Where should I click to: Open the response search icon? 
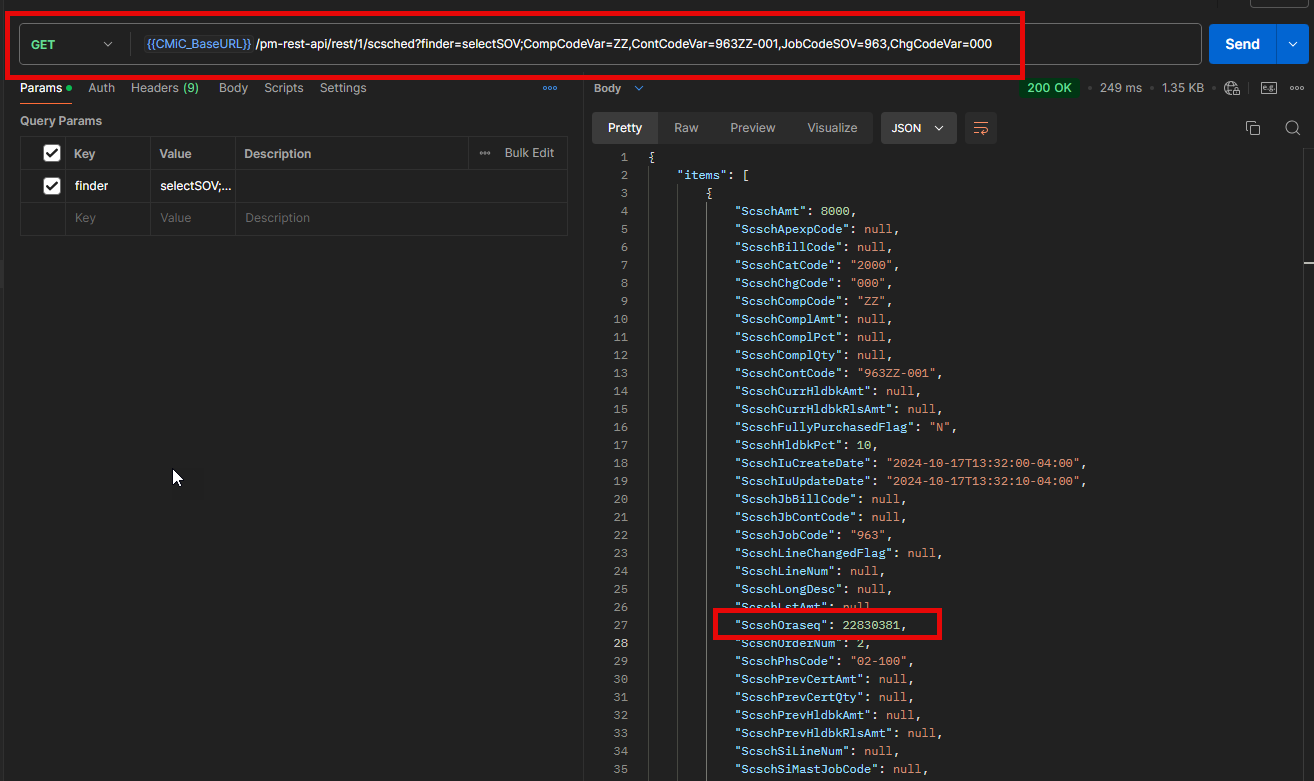click(1292, 128)
